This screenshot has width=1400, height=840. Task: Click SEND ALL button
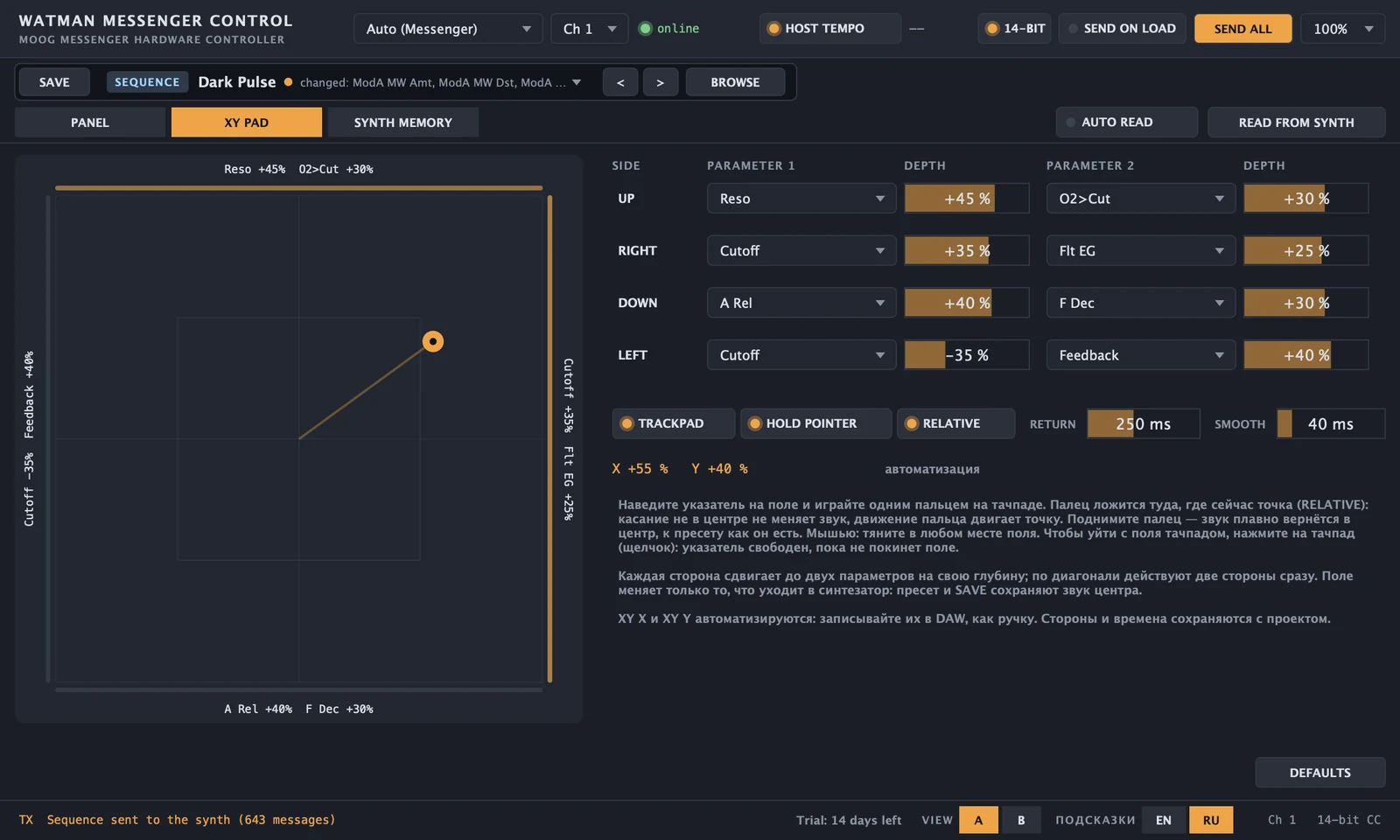(x=1243, y=29)
